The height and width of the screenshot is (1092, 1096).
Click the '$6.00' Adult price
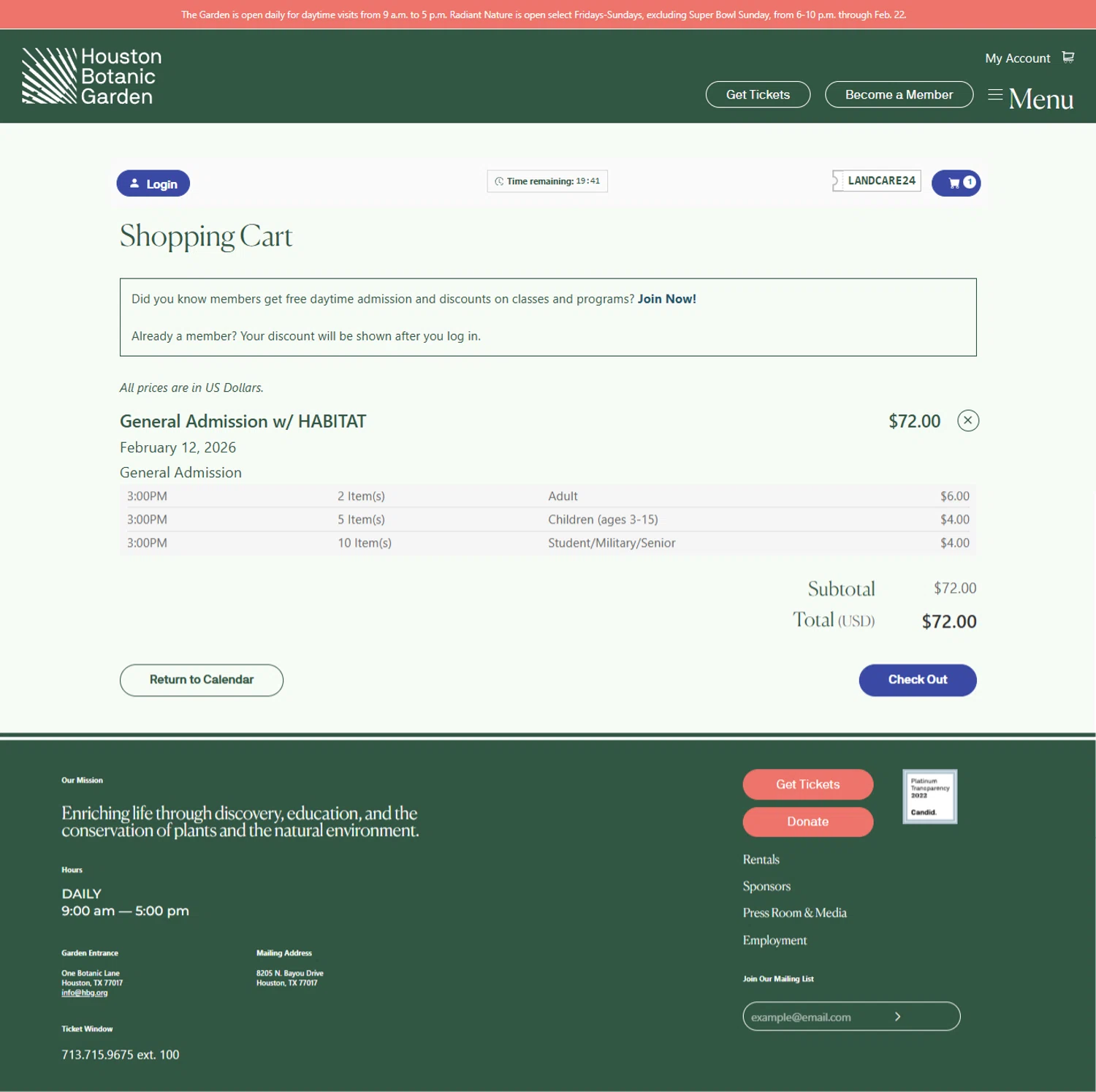click(x=955, y=496)
